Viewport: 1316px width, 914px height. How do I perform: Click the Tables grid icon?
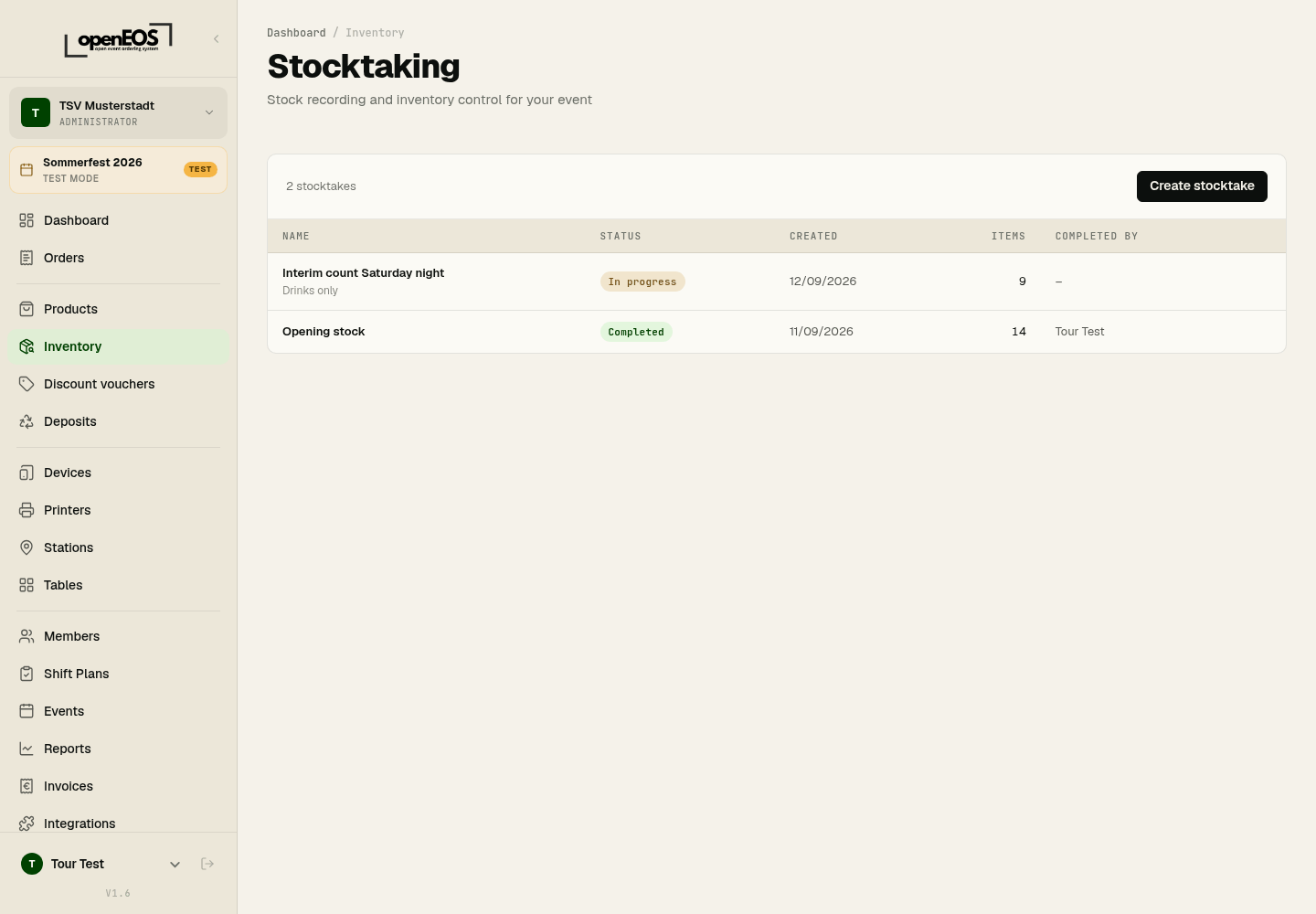click(27, 585)
